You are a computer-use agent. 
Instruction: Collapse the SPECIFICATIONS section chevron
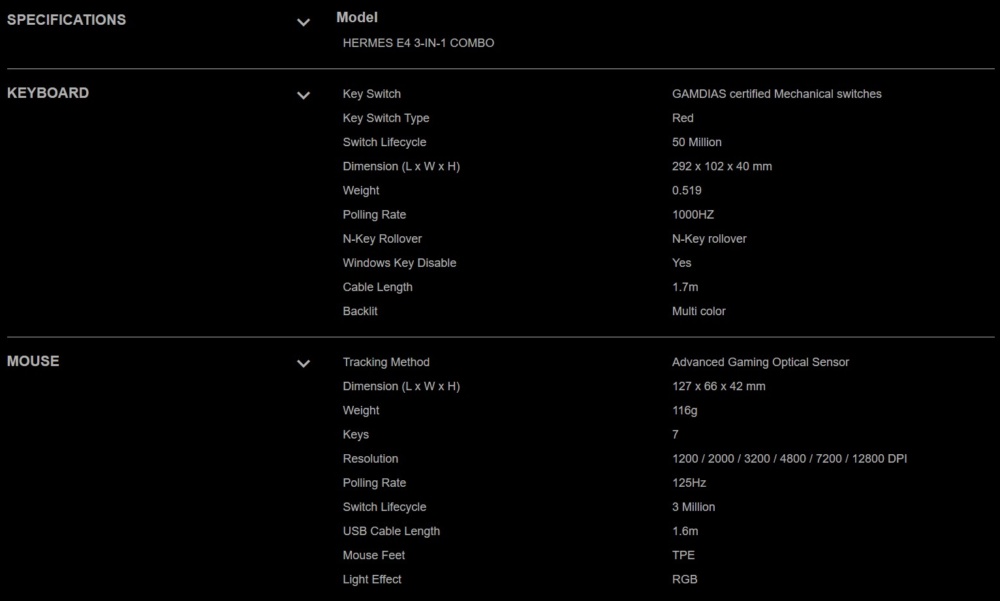(x=304, y=22)
